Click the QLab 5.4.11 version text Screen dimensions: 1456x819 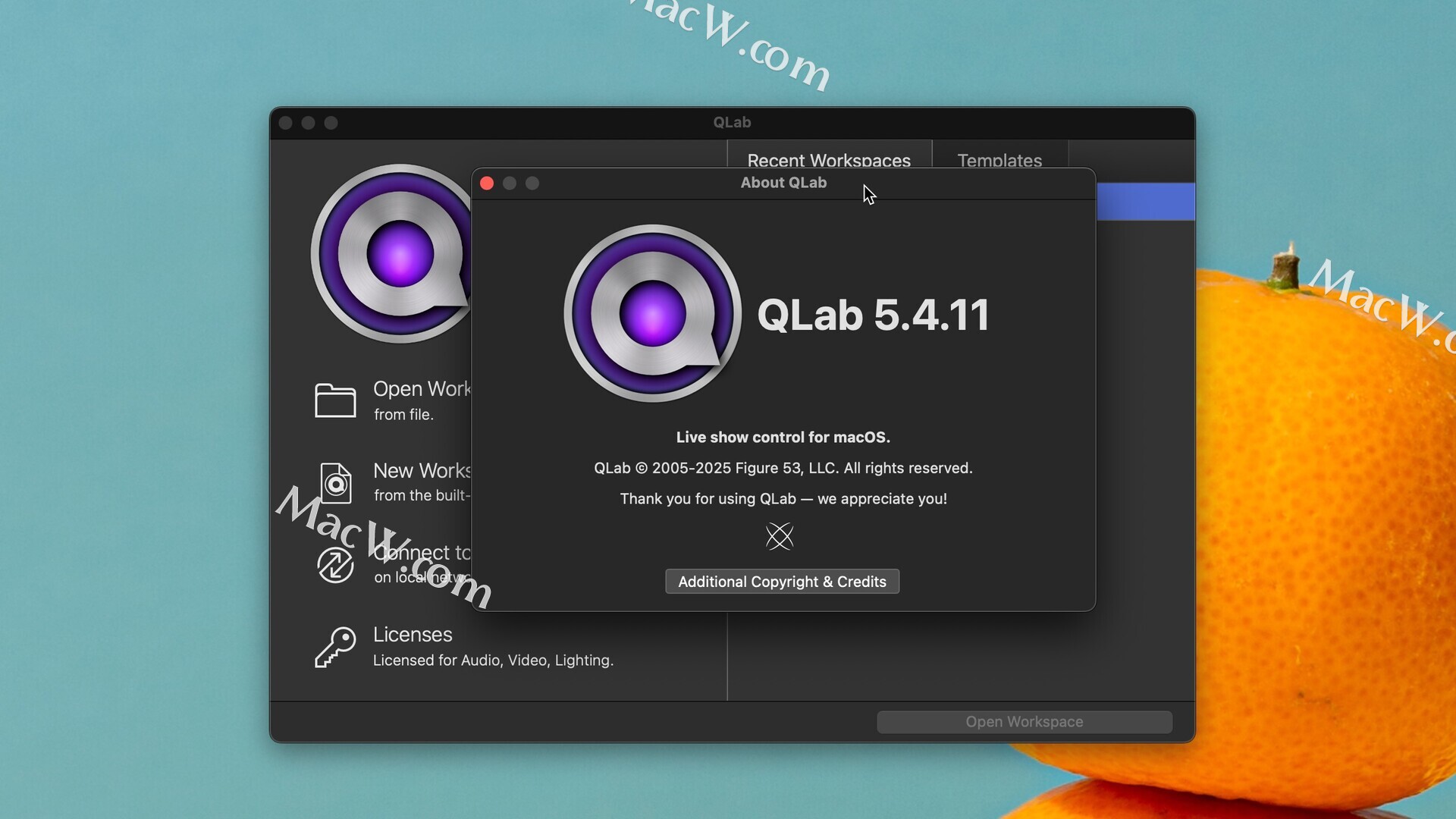[873, 315]
